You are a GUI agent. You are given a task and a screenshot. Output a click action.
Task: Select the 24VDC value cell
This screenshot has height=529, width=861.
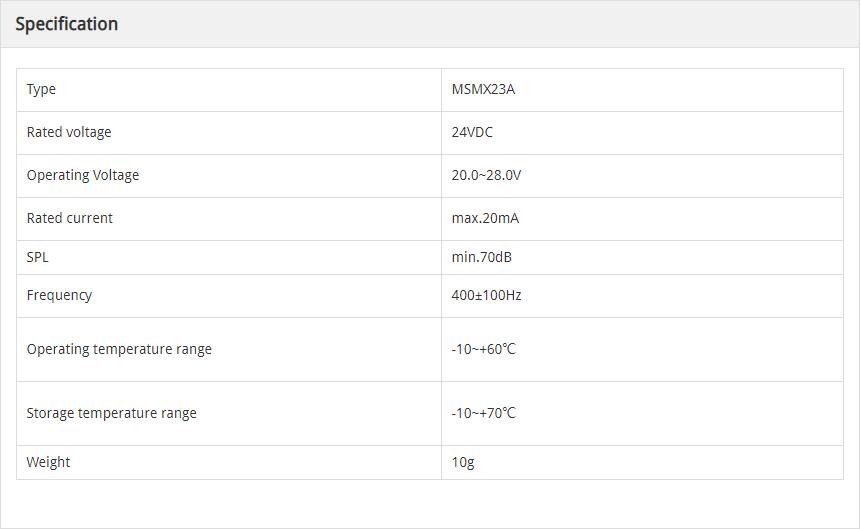coord(472,133)
